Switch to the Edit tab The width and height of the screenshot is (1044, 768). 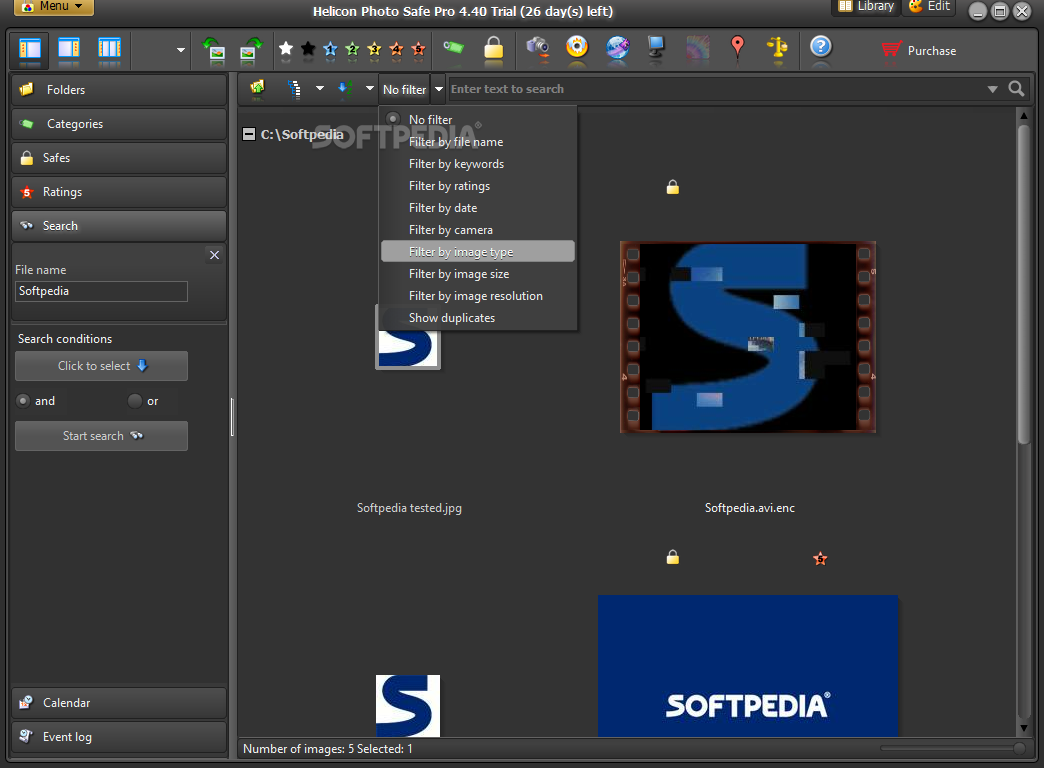pos(929,7)
